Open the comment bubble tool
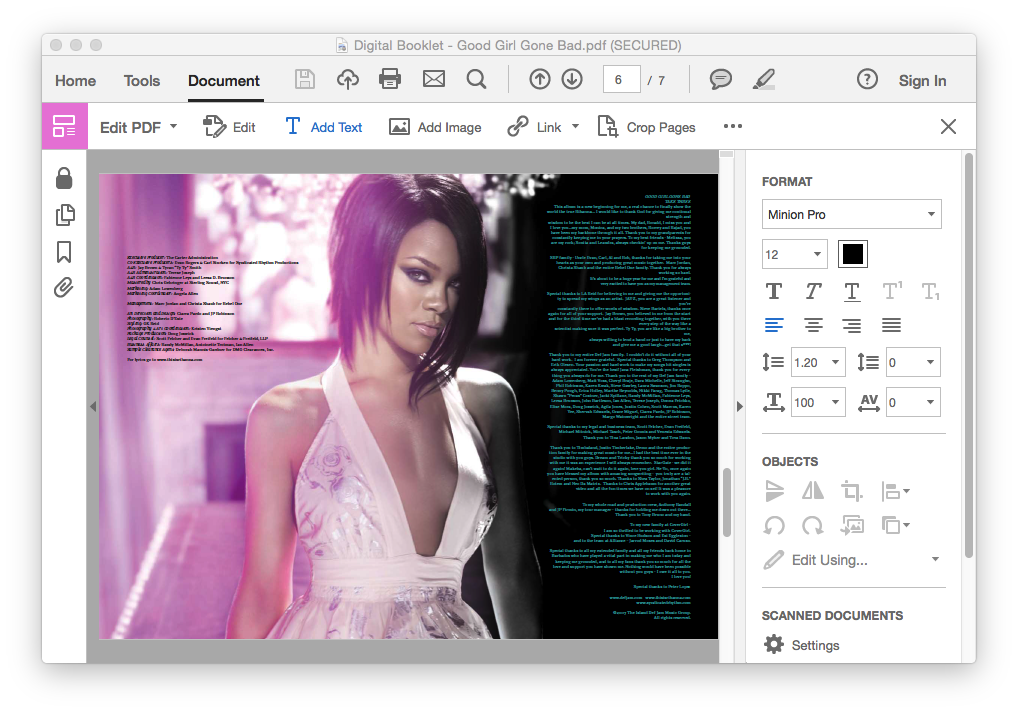 (720, 80)
